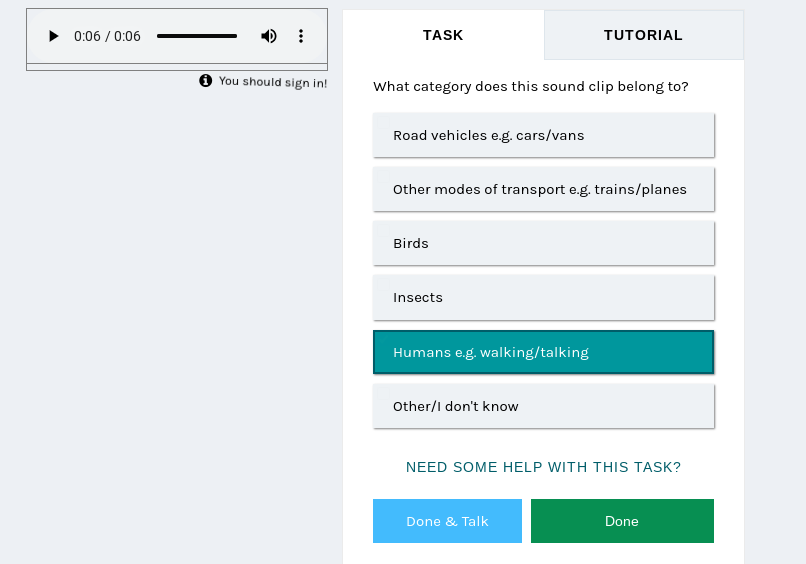Choose Other/I don't know answer
806x564 pixels.
point(543,406)
